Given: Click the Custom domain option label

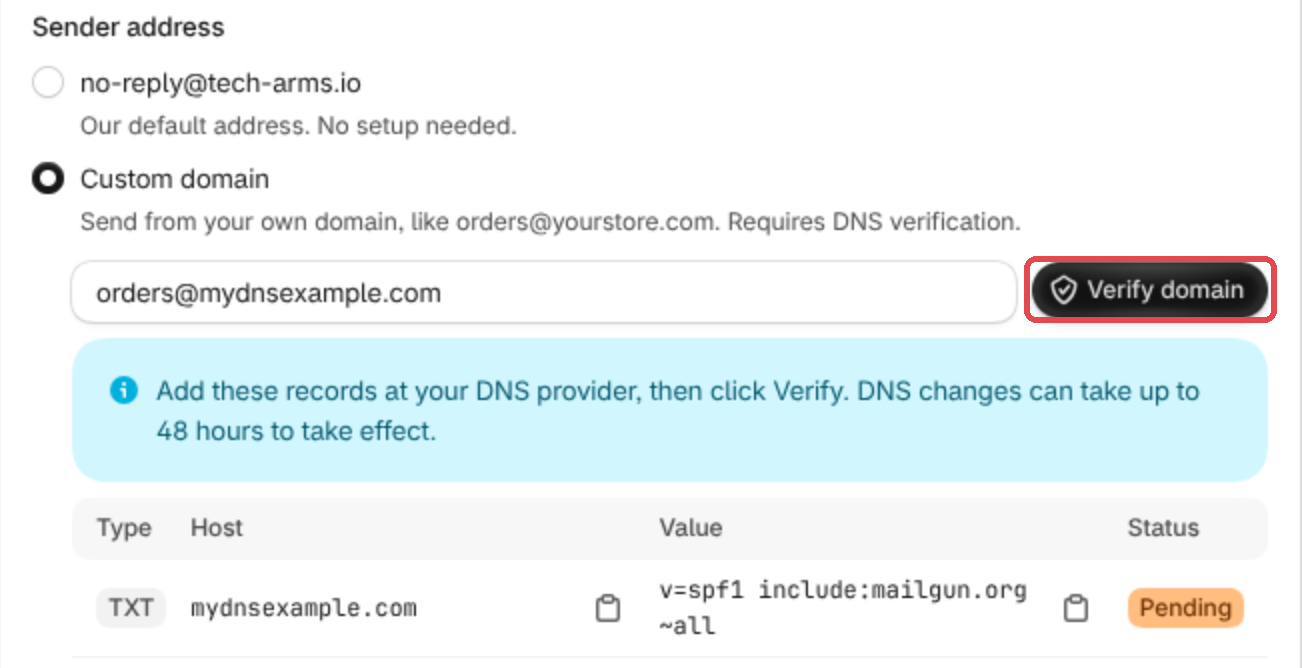Looking at the screenshot, I should (175, 180).
